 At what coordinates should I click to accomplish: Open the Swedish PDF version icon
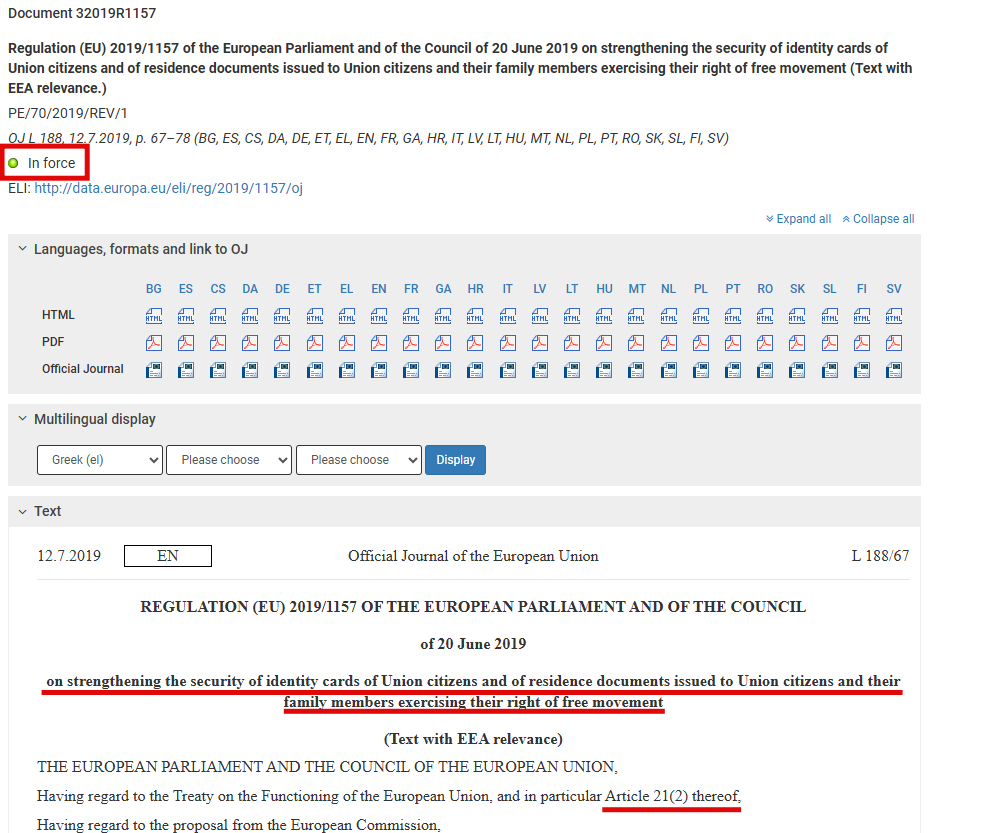894,343
